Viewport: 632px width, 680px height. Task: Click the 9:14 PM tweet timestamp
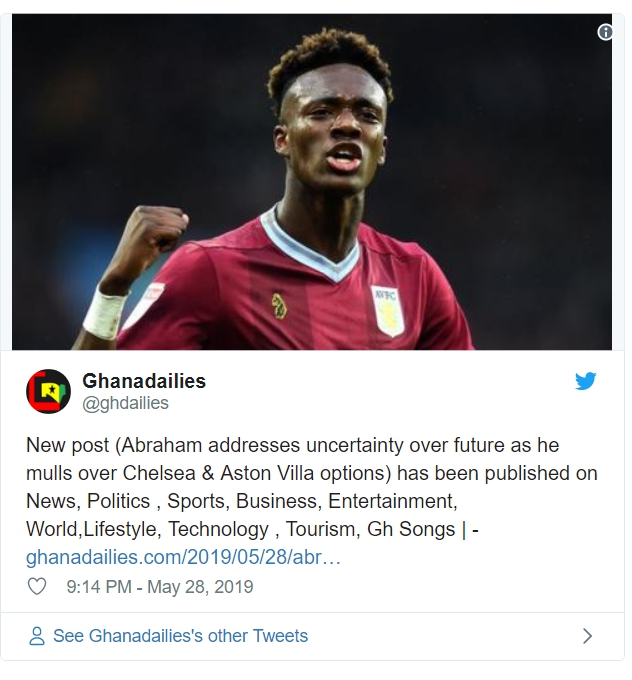coord(98,587)
